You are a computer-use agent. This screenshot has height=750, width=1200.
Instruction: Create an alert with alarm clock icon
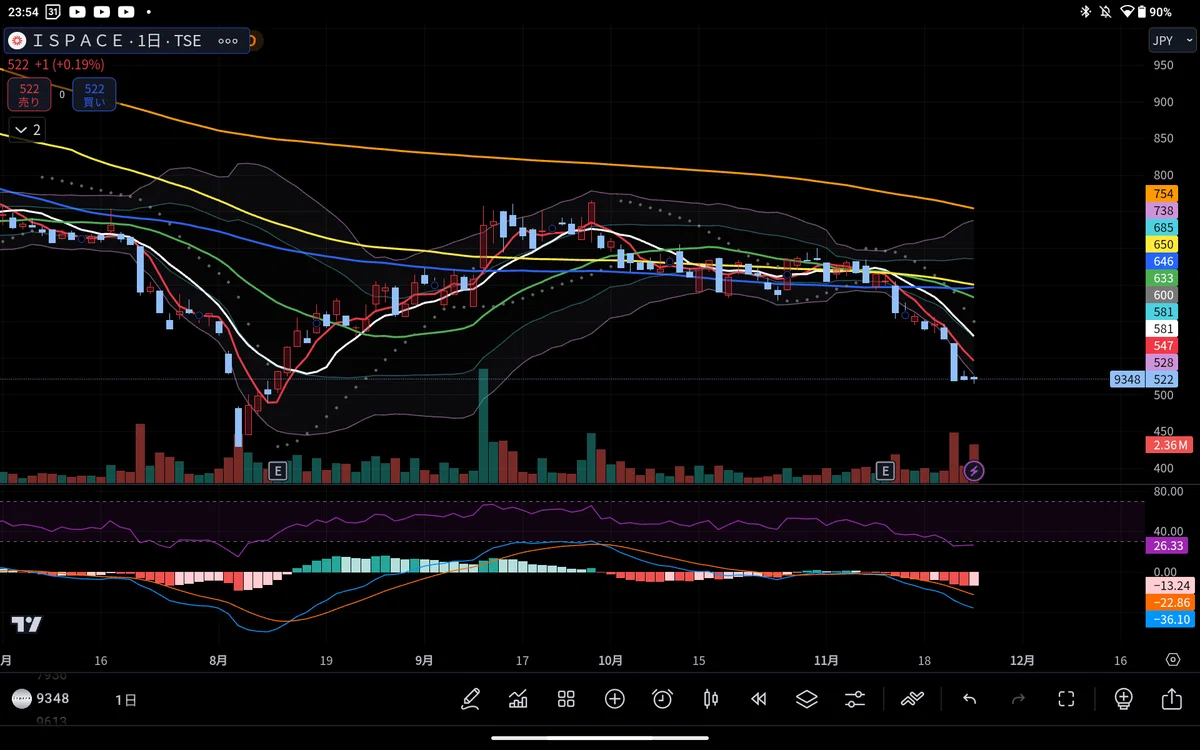pos(662,699)
